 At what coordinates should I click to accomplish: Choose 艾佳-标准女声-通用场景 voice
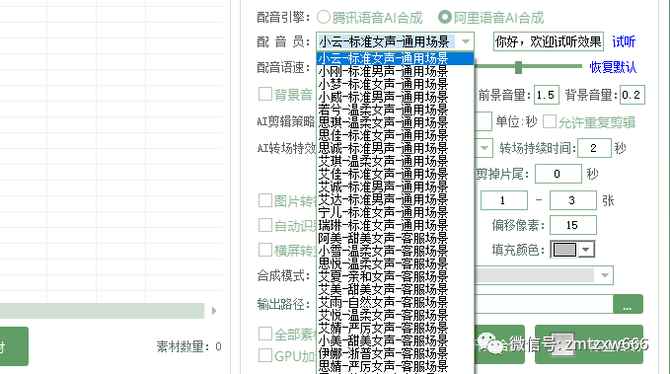[x=395, y=174]
